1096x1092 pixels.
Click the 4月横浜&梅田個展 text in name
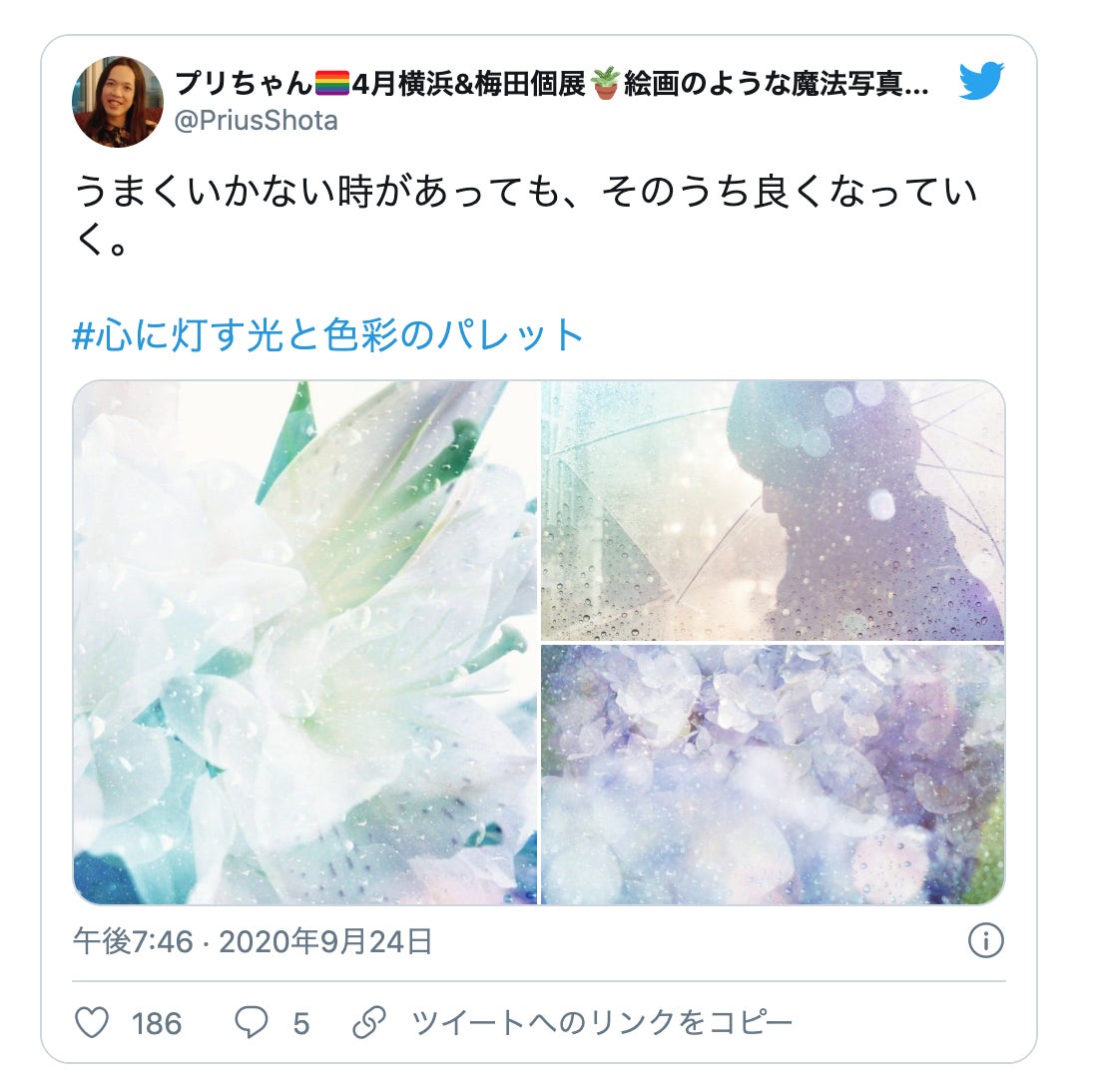(x=467, y=83)
